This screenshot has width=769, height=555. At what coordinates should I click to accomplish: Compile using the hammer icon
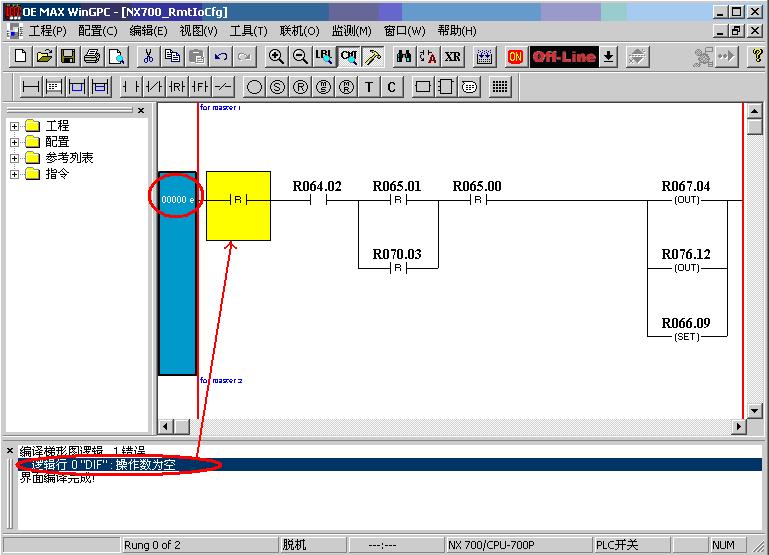373,56
